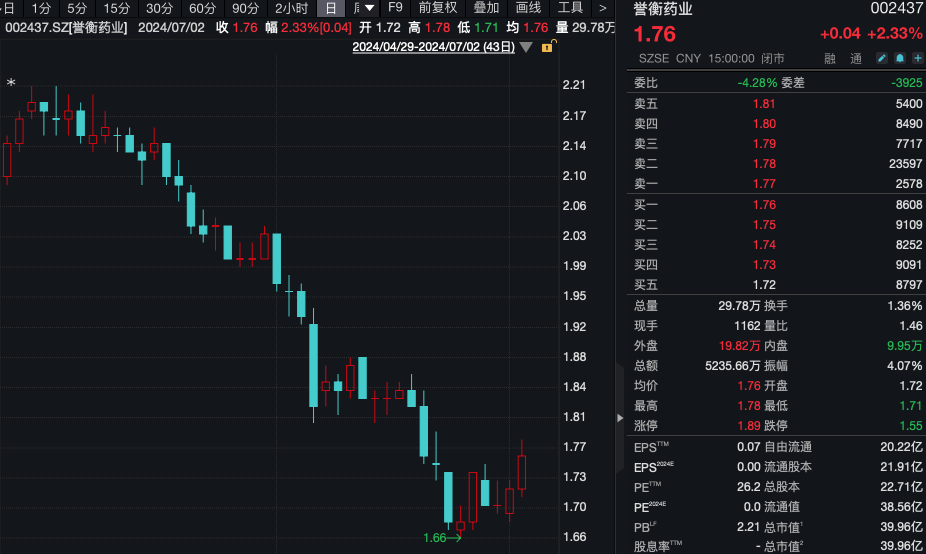Expand the date range triangle dropdown
The width and height of the screenshot is (926, 554).
[527, 47]
